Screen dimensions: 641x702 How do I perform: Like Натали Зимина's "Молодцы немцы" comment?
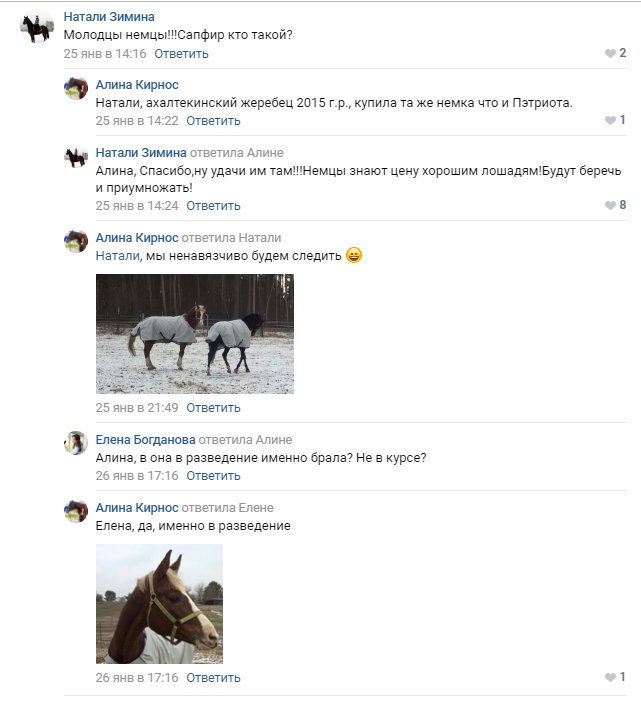tap(610, 54)
